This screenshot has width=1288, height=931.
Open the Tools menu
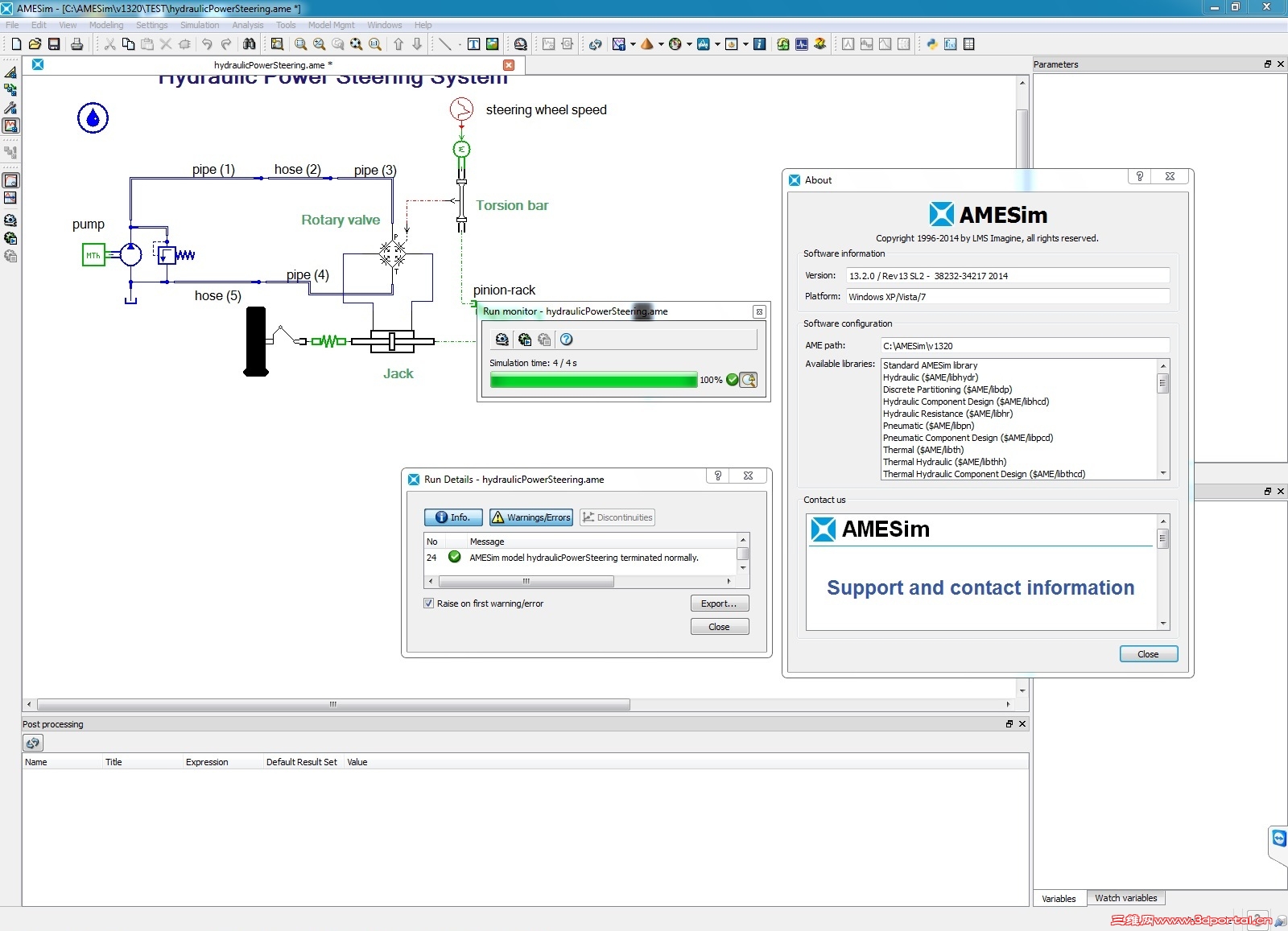tap(286, 25)
